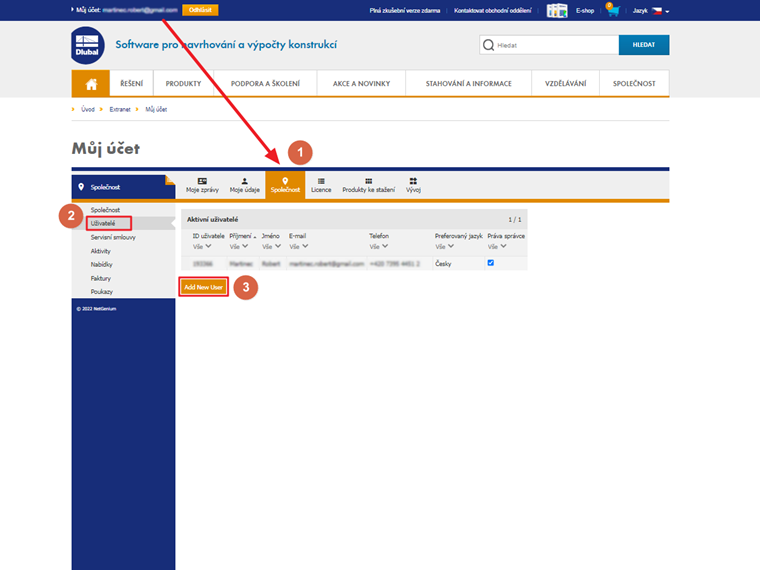
Task: Open SPOLEČNOST main menu item
Action: 634,84
